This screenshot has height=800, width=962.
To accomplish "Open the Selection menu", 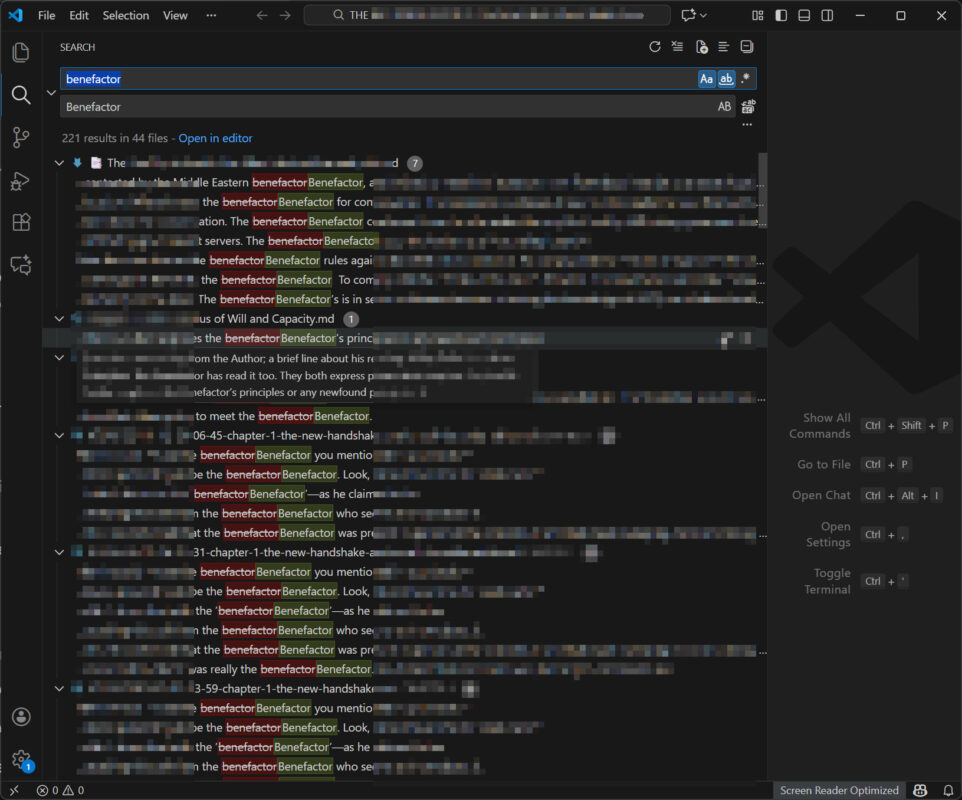I will click(125, 15).
